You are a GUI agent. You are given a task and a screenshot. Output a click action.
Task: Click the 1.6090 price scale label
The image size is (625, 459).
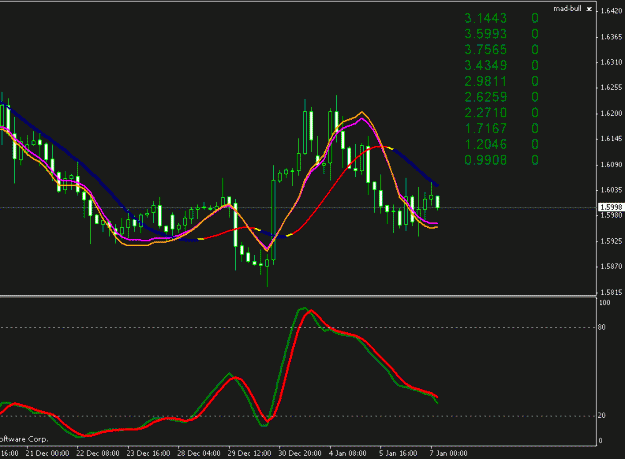coord(611,165)
